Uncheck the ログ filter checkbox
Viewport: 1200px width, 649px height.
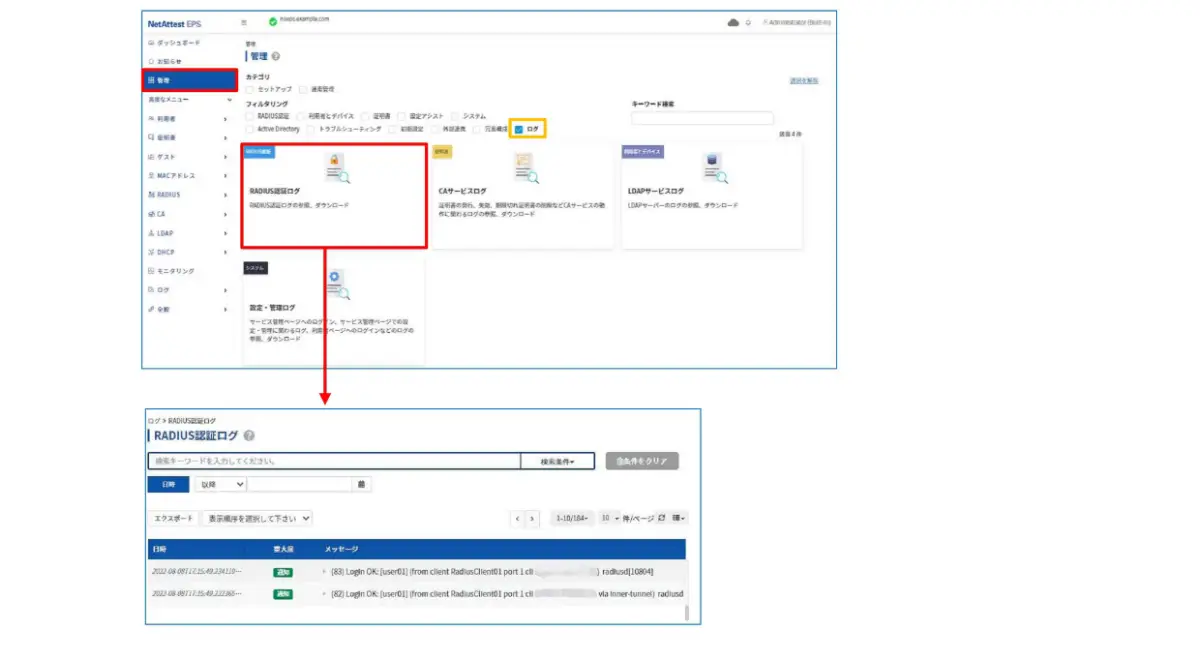(x=519, y=129)
